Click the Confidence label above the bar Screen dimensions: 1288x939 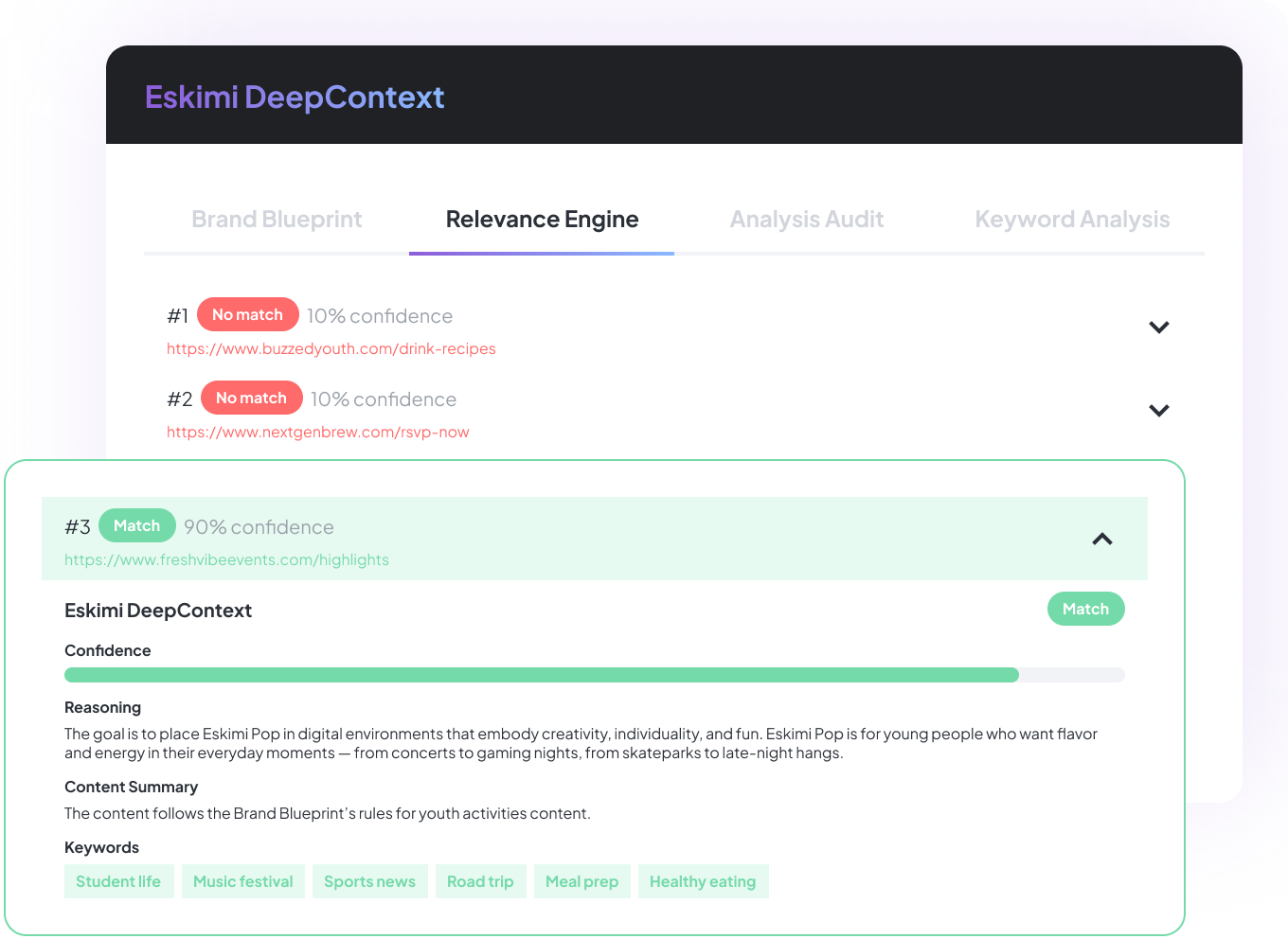pyautogui.click(x=108, y=650)
